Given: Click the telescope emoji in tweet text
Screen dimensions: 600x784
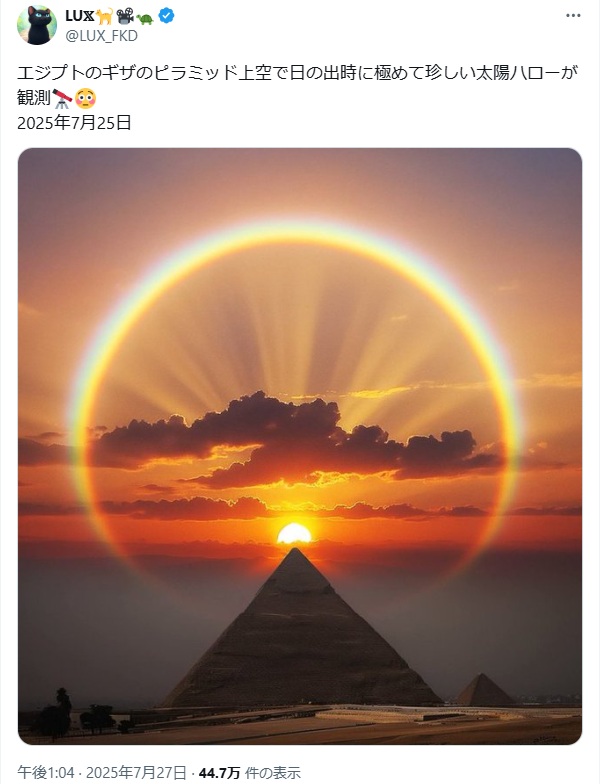Looking at the screenshot, I should pyautogui.click(x=62, y=98).
